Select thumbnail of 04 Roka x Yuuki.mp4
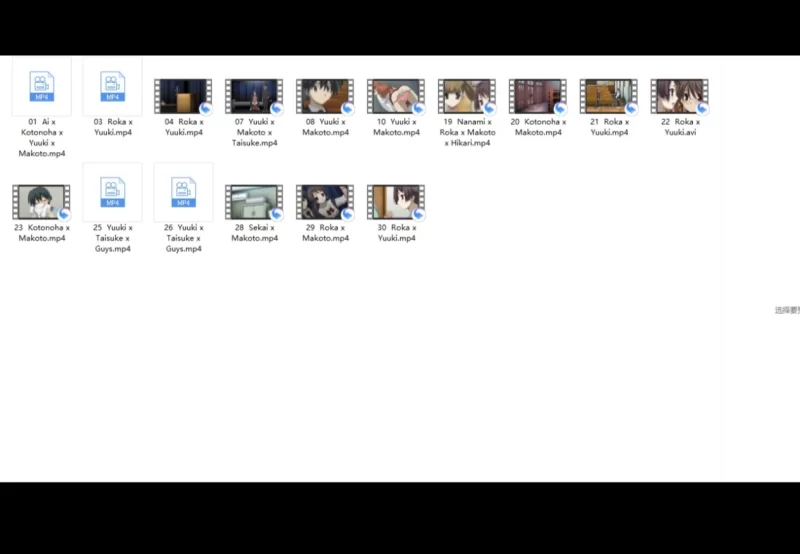The width and height of the screenshot is (800, 554). click(183, 96)
